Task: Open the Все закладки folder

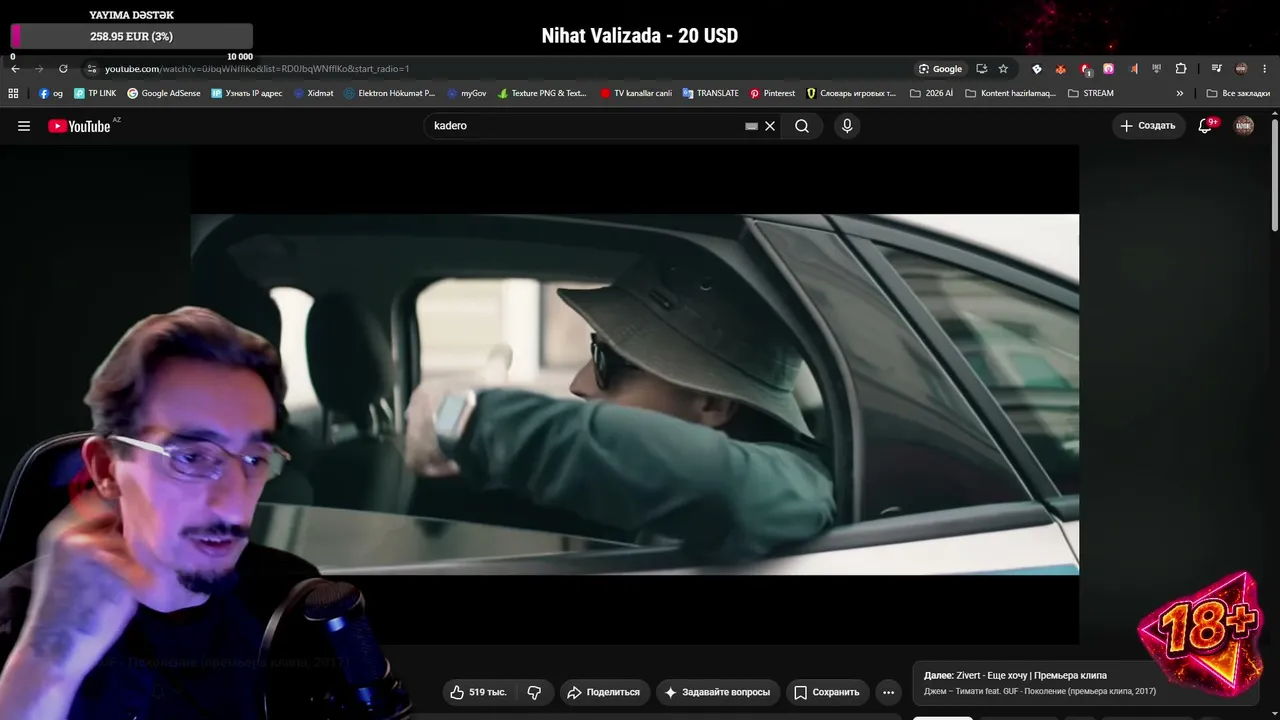Action: 1238,93
